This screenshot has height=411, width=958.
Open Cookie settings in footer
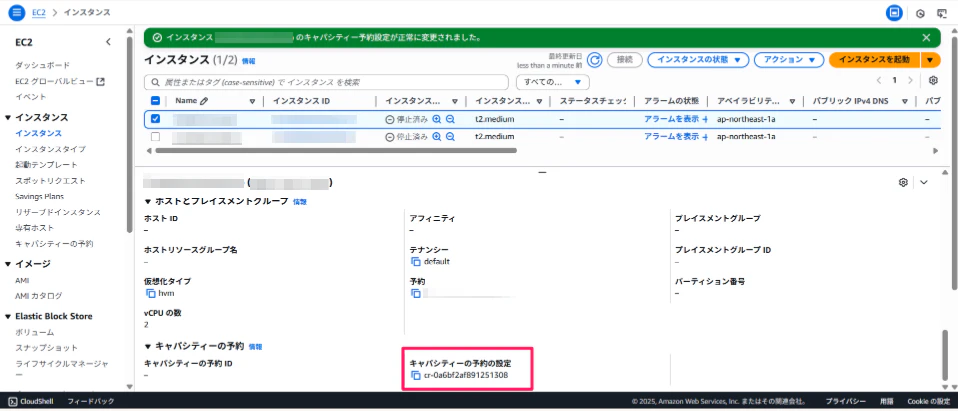[x=928, y=401]
